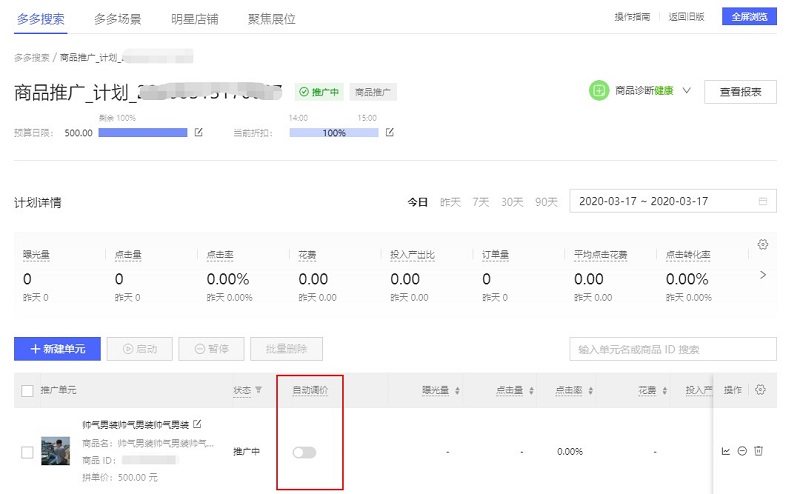Check the select-all checkbox in 推广单元 header
Image resolution: width=800 pixels, height=494 pixels.
[x=27, y=390]
